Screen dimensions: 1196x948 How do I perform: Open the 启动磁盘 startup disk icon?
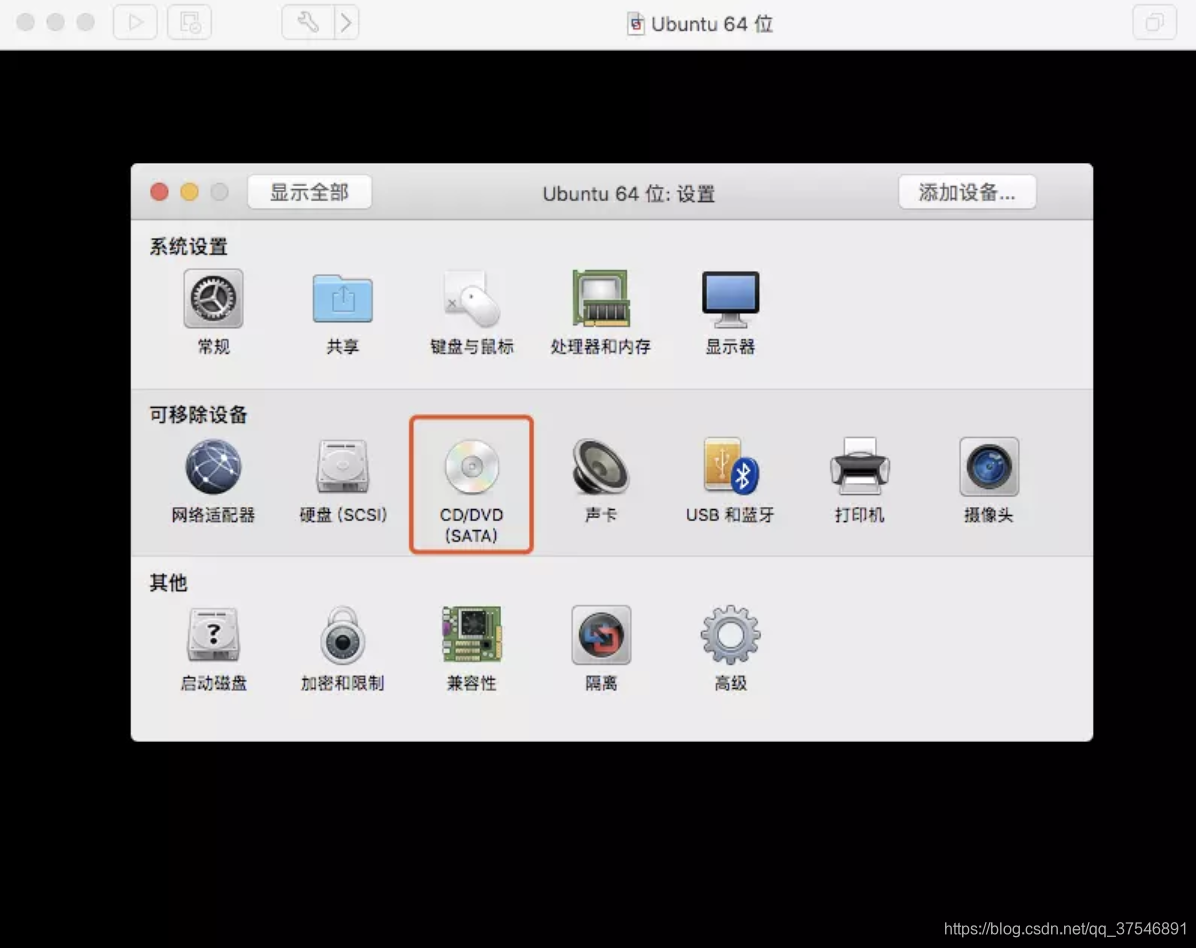(214, 635)
